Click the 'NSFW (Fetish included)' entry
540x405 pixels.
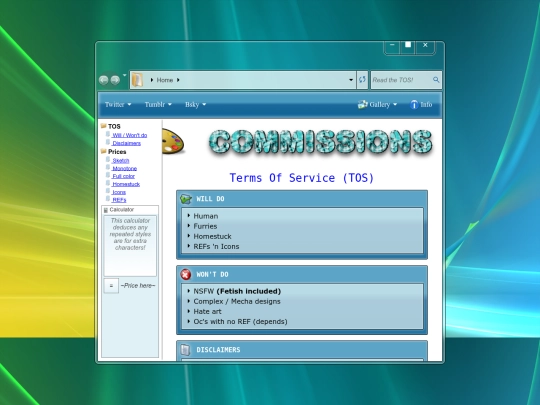click(237, 291)
